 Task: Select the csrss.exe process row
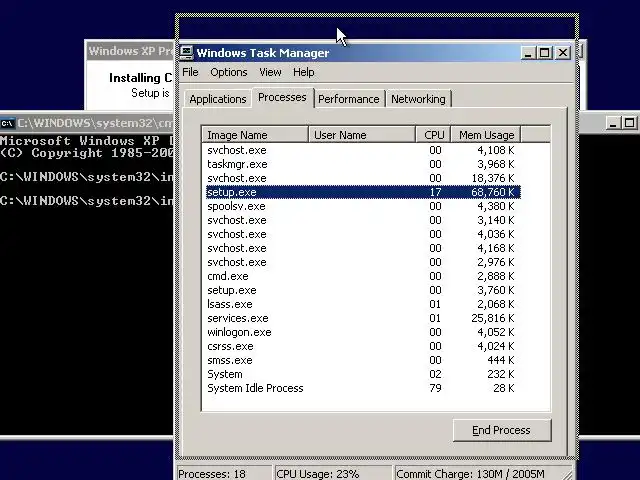click(363, 346)
